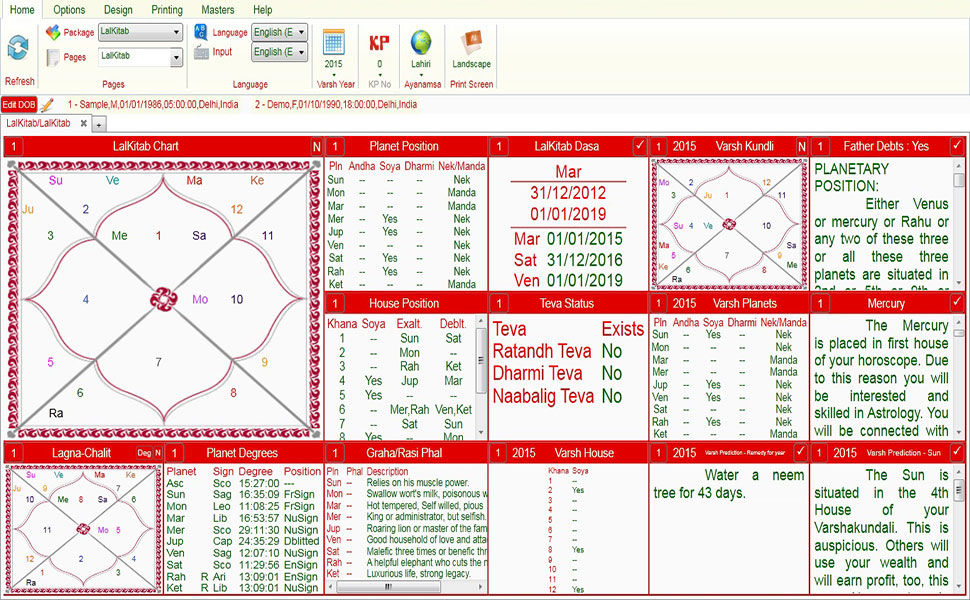The height and width of the screenshot is (600, 970).
Task: Open the Pages LalKitab dropdown
Action: [x=140, y=57]
